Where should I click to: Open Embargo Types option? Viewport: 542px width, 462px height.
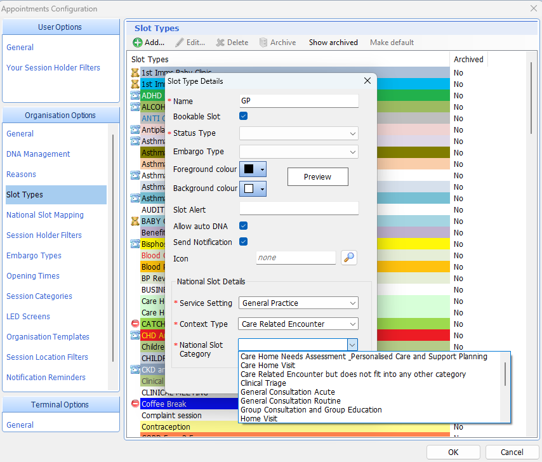click(34, 256)
